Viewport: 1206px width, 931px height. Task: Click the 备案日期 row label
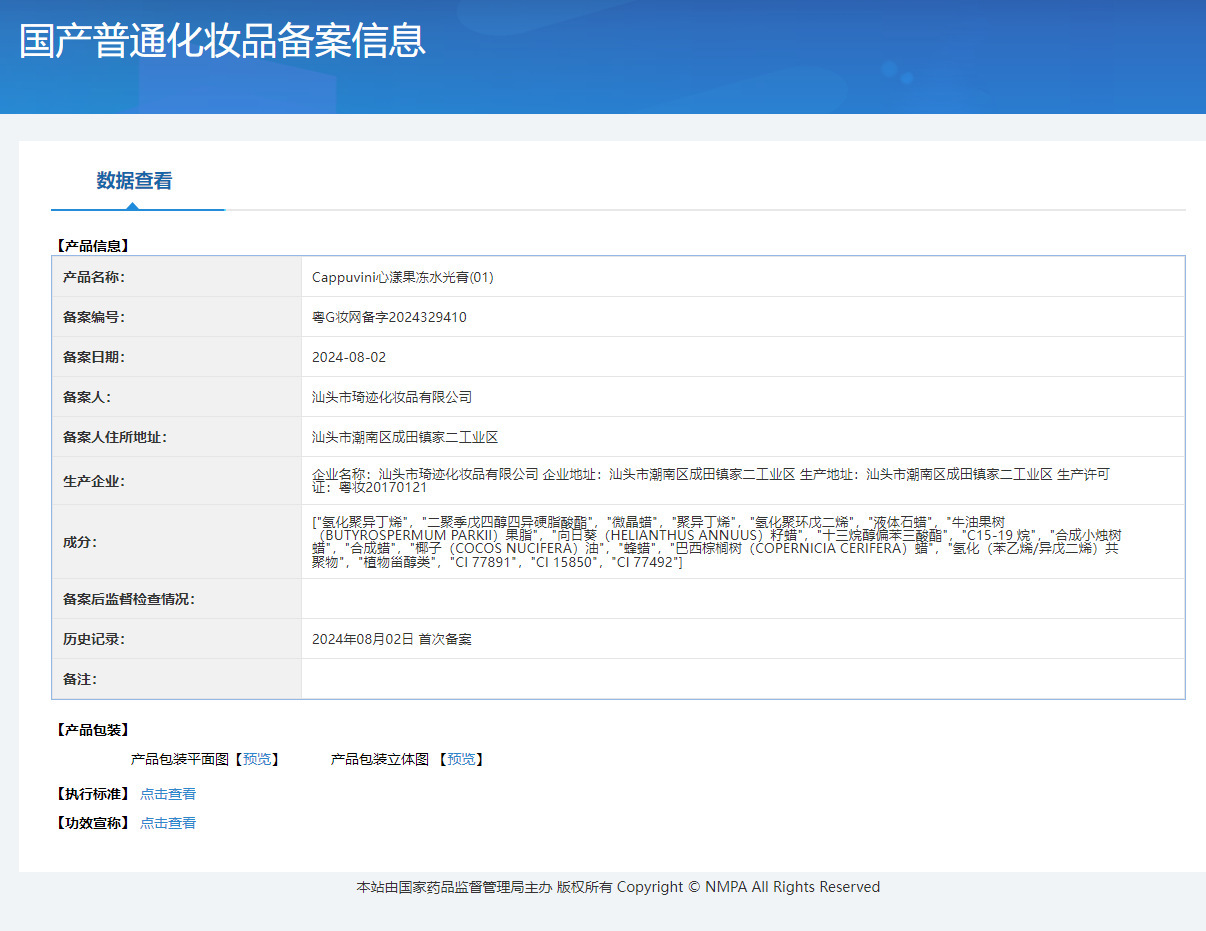click(94, 358)
